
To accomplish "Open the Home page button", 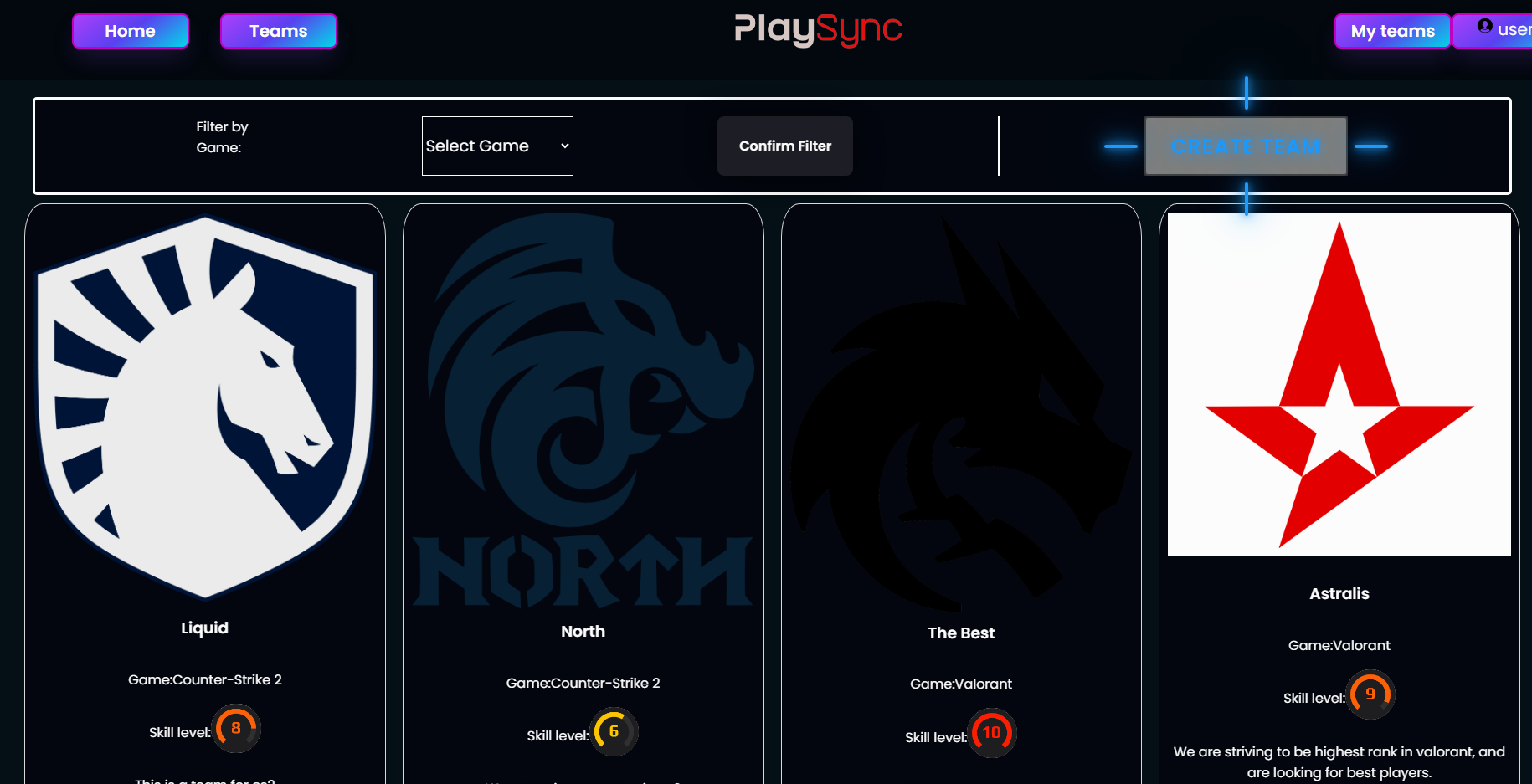I will tap(130, 31).
